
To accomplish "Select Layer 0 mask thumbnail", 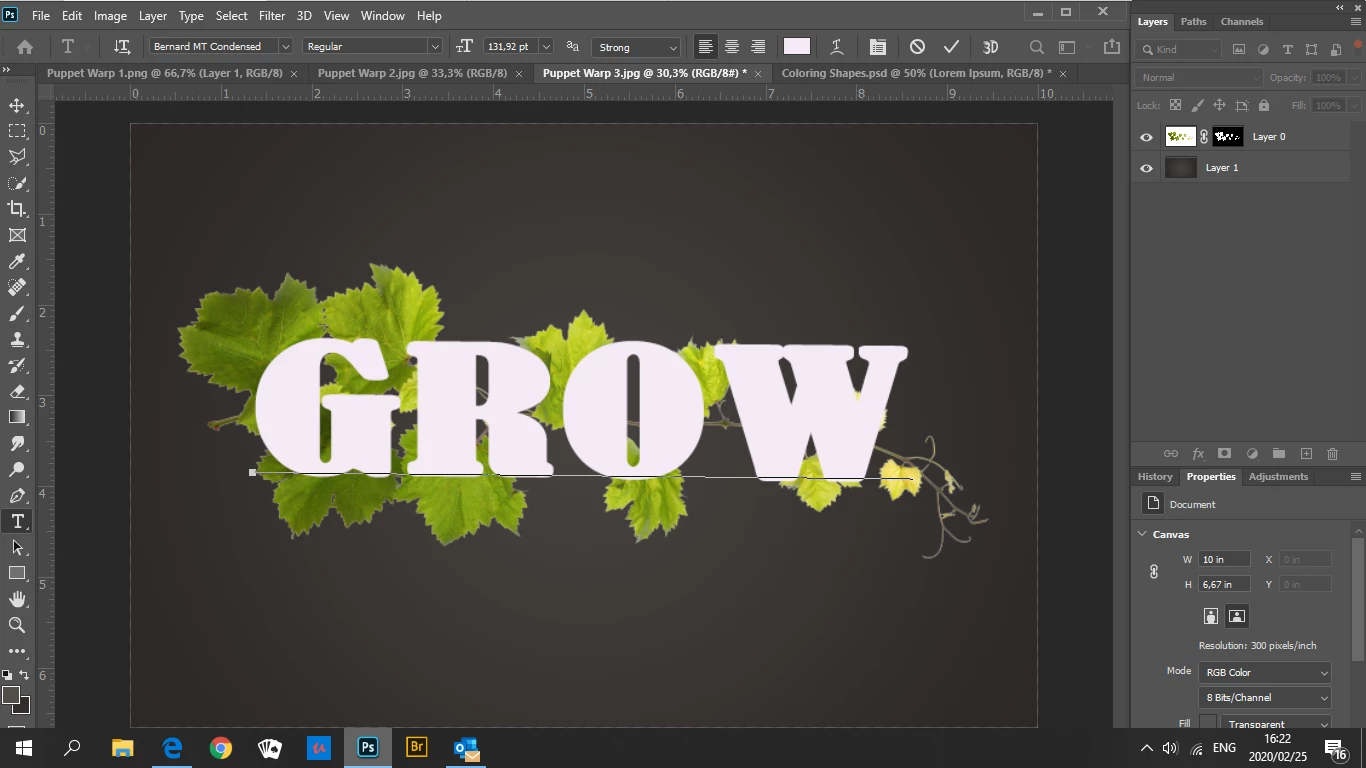I will tap(1228, 137).
